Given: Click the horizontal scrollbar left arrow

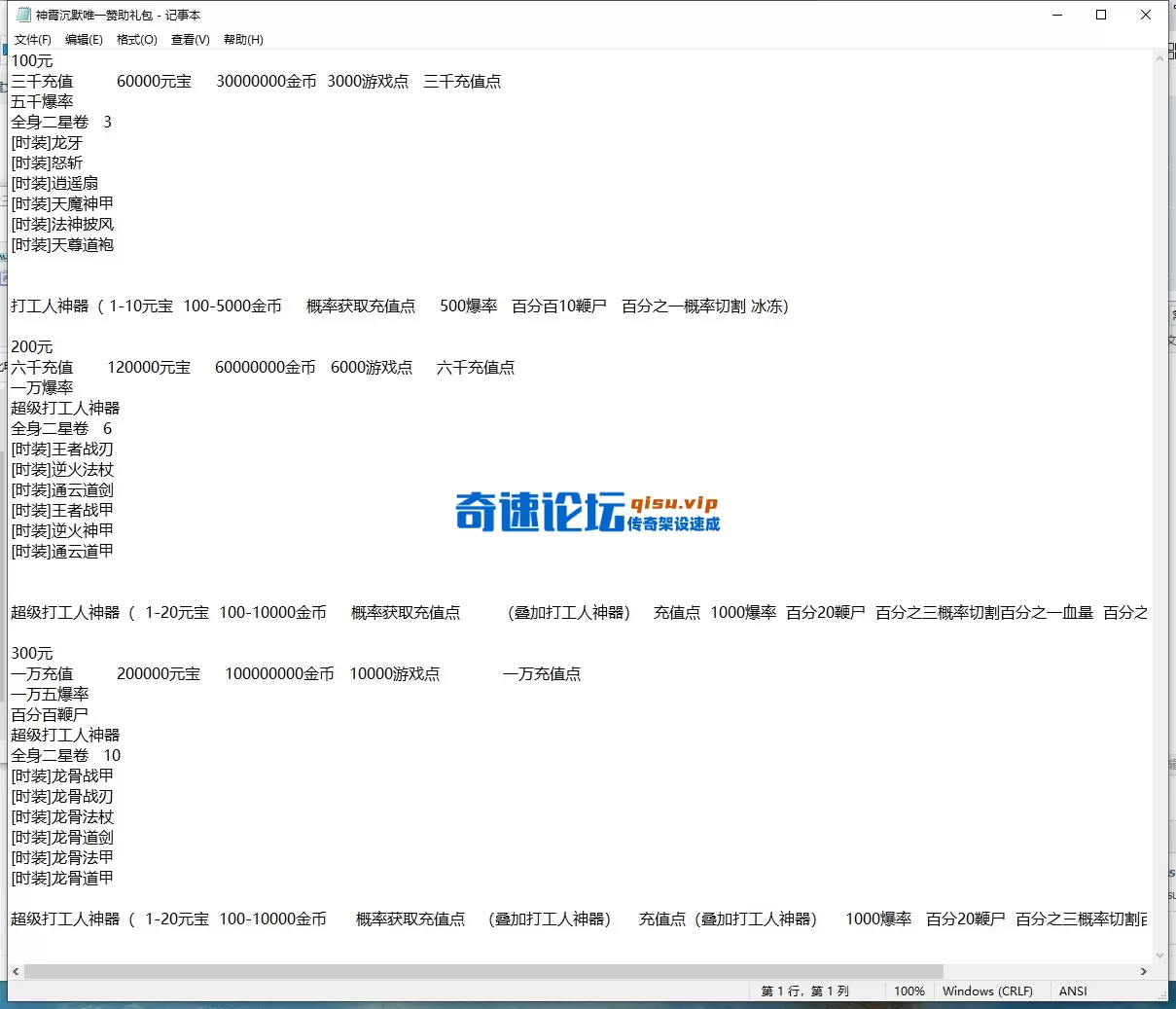Looking at the screenshot, I should point(16,971).
